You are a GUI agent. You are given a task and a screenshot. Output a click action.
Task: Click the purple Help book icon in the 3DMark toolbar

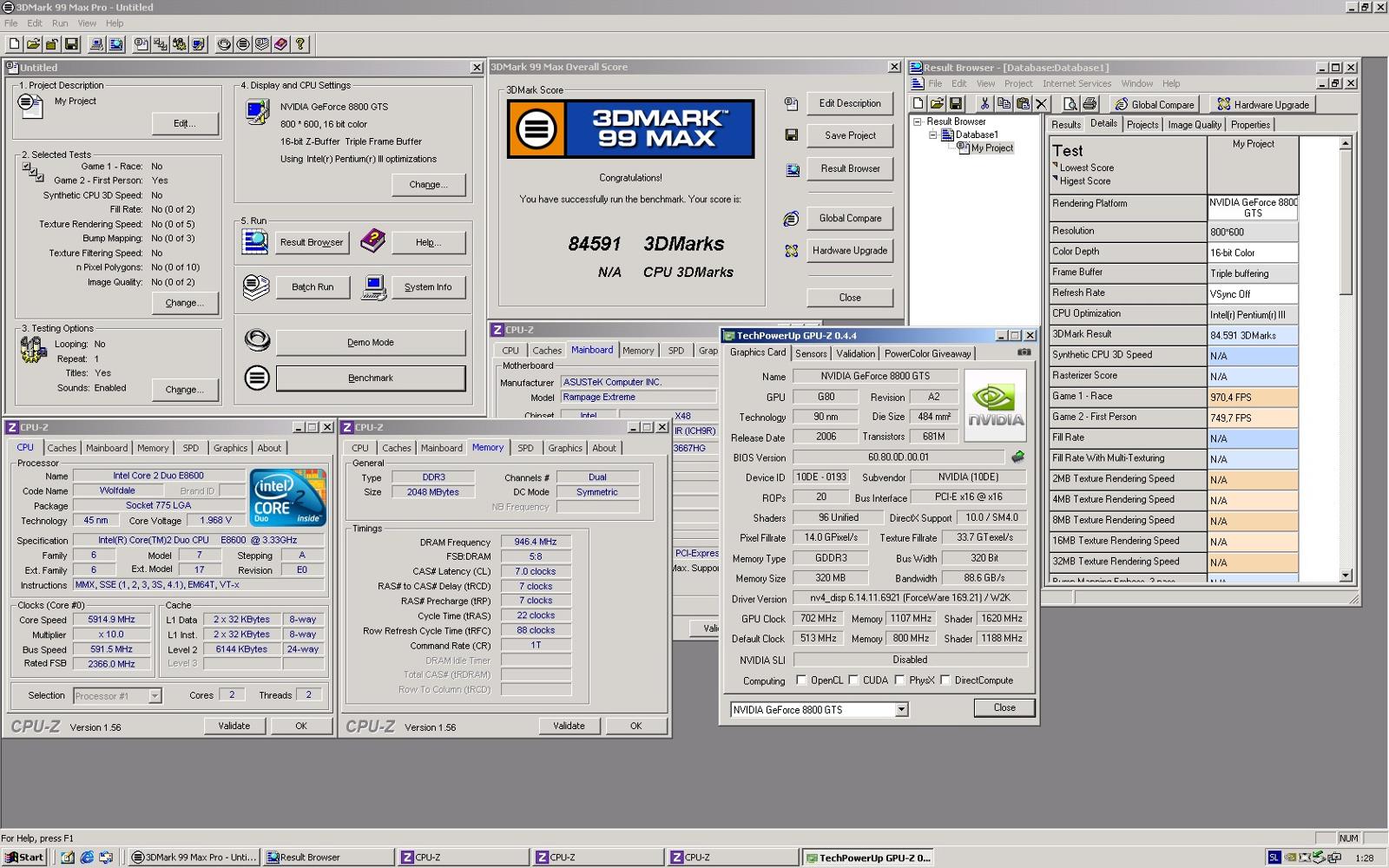tap(280, 44)
